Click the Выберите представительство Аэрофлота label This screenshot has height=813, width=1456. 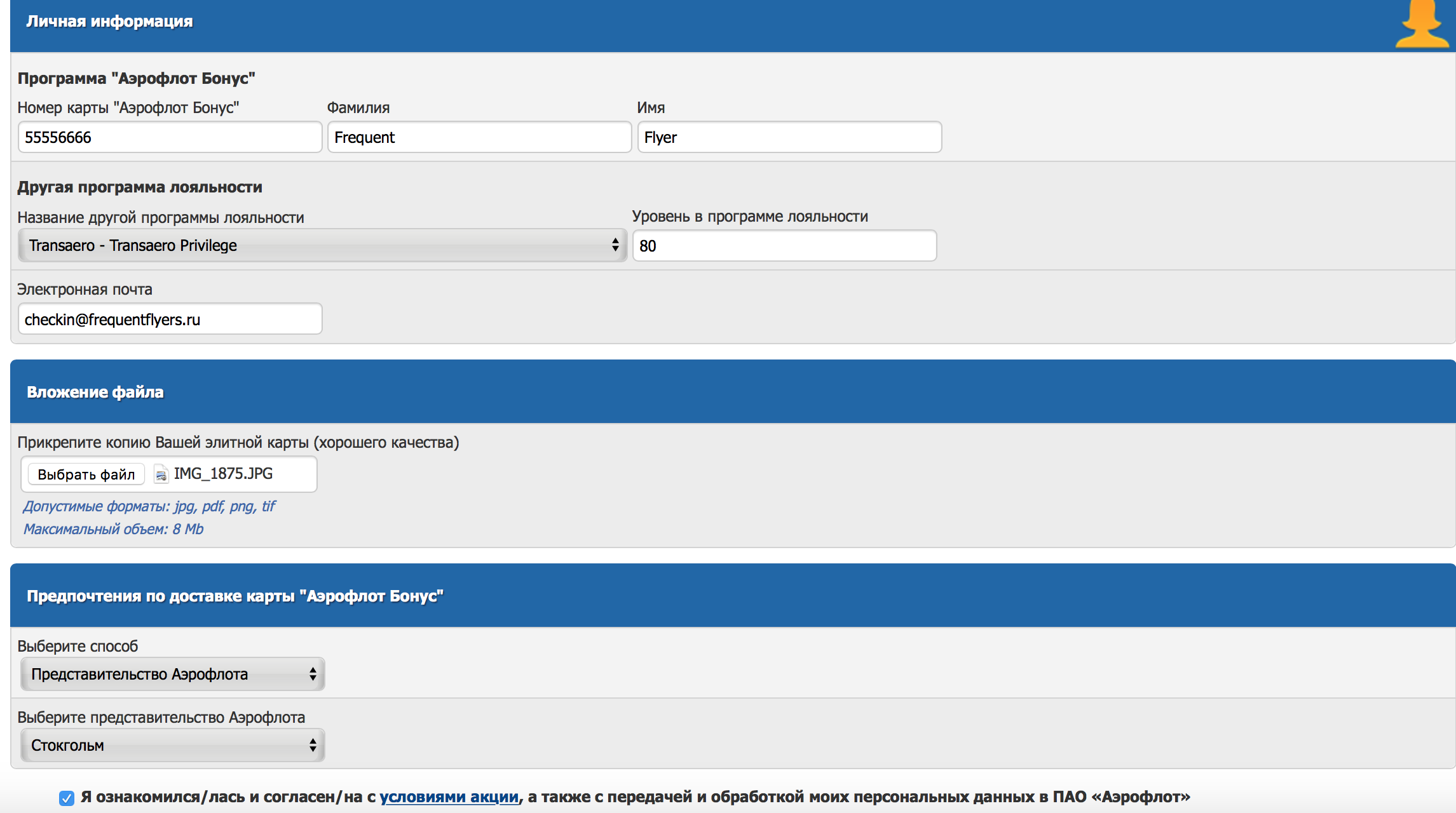(161, 718)
